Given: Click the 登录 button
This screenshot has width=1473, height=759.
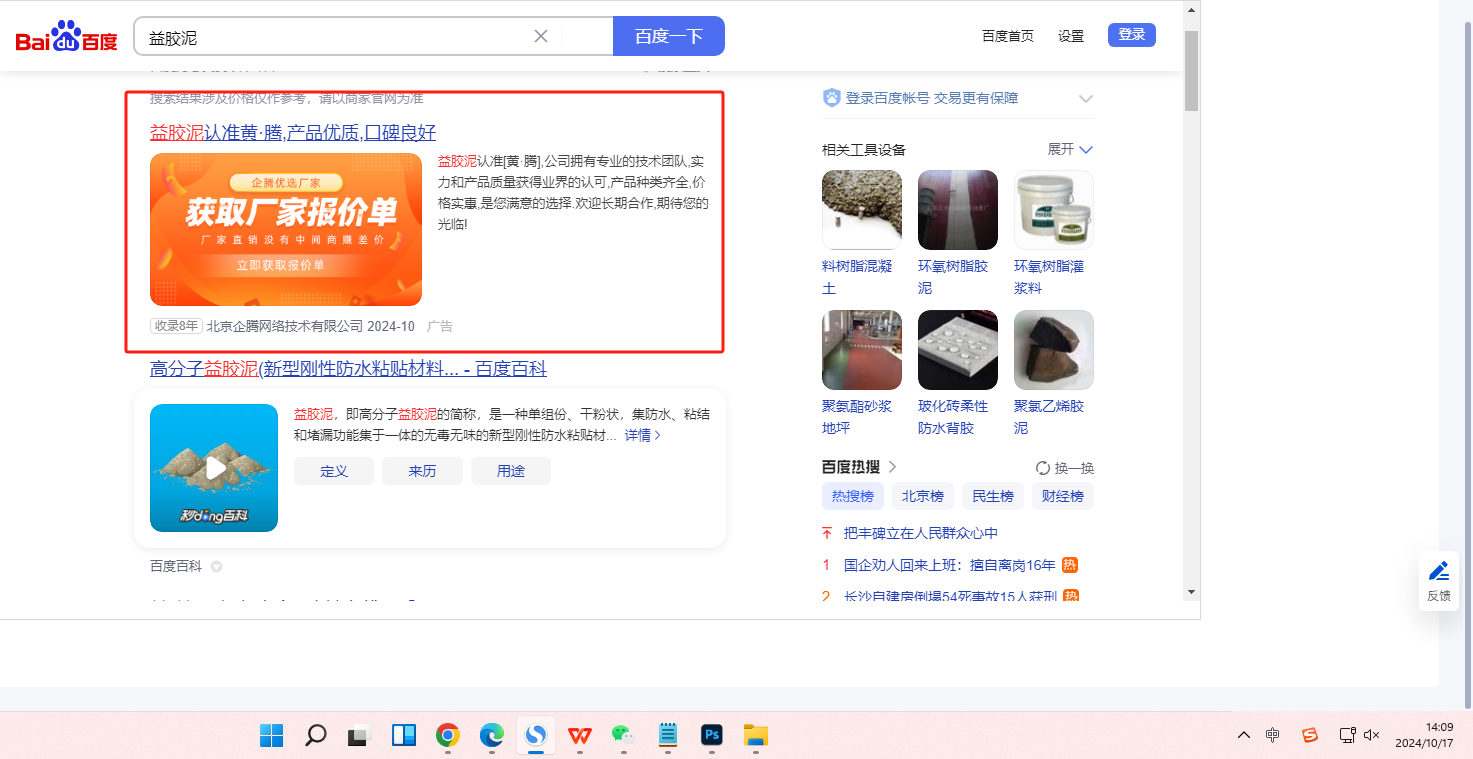Looking at the screenshot, I should pyautogui.click(x=1132, y=35).
